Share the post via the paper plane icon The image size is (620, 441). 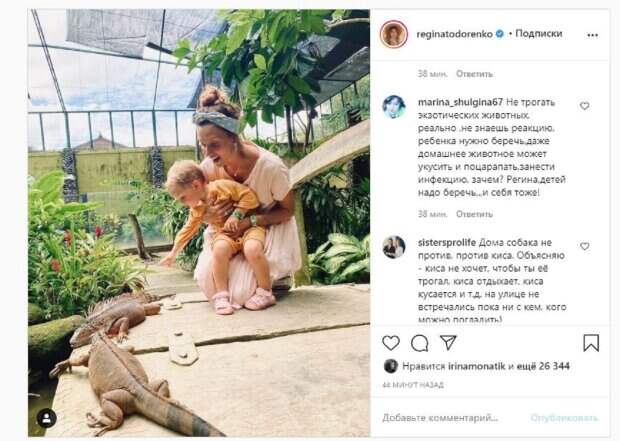(x=448, y=343)
